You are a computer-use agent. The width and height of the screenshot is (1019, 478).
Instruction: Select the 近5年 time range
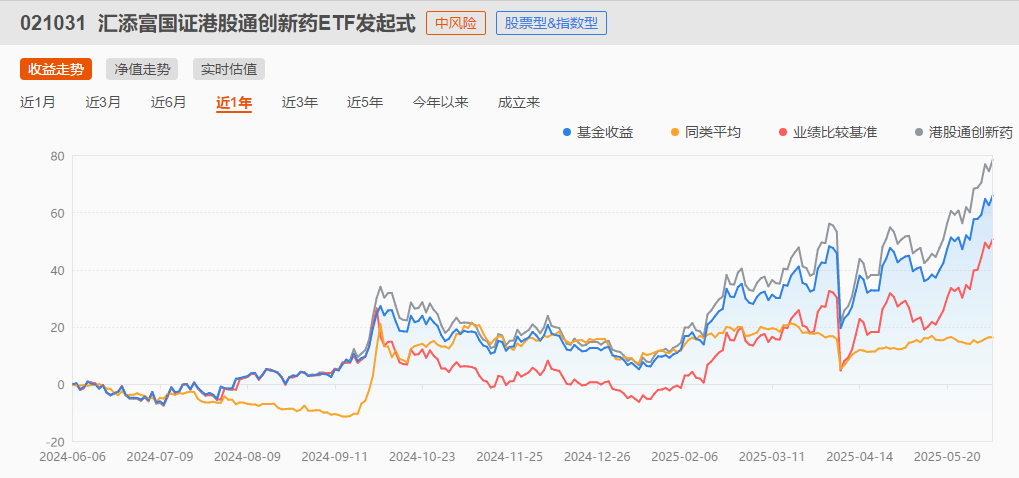click(x=365, y=102)
